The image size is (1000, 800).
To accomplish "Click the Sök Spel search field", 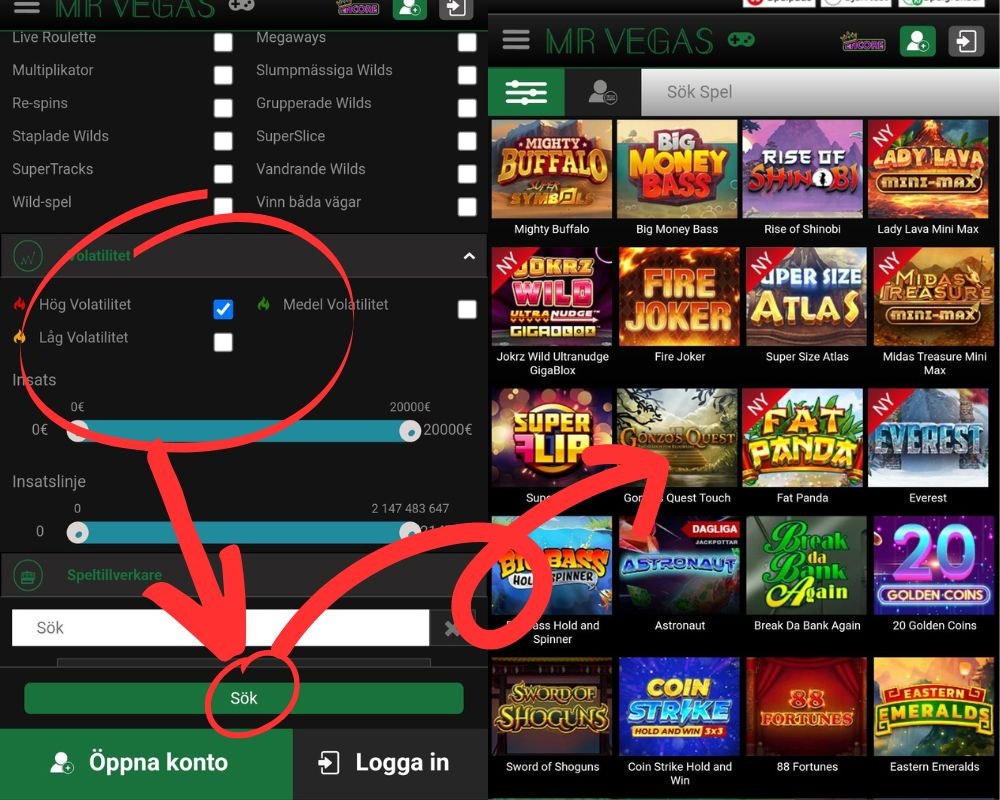I will (815, 92).
